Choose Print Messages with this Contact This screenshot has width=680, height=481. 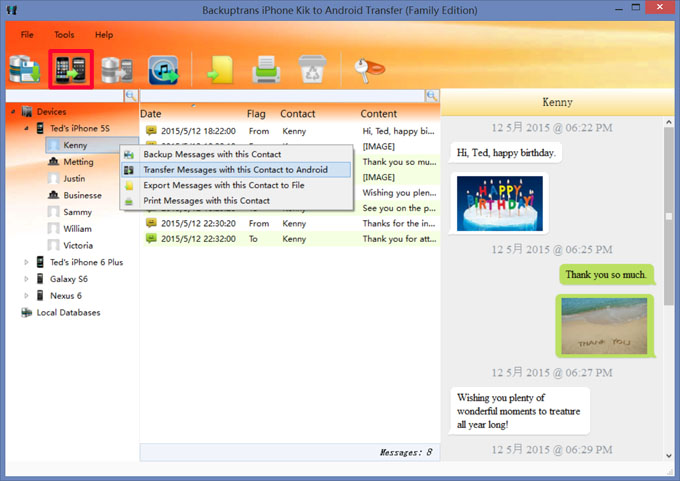pyautogui.click(x=236, y=200)
